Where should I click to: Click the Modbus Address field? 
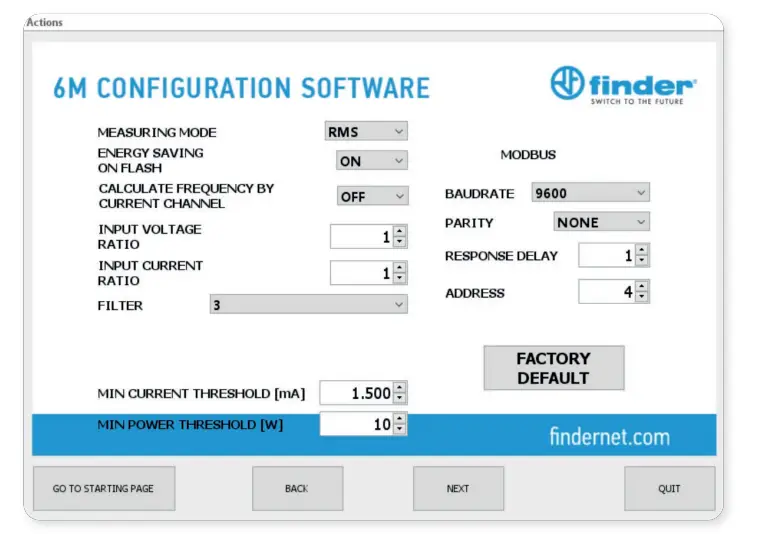pos(607,292)
